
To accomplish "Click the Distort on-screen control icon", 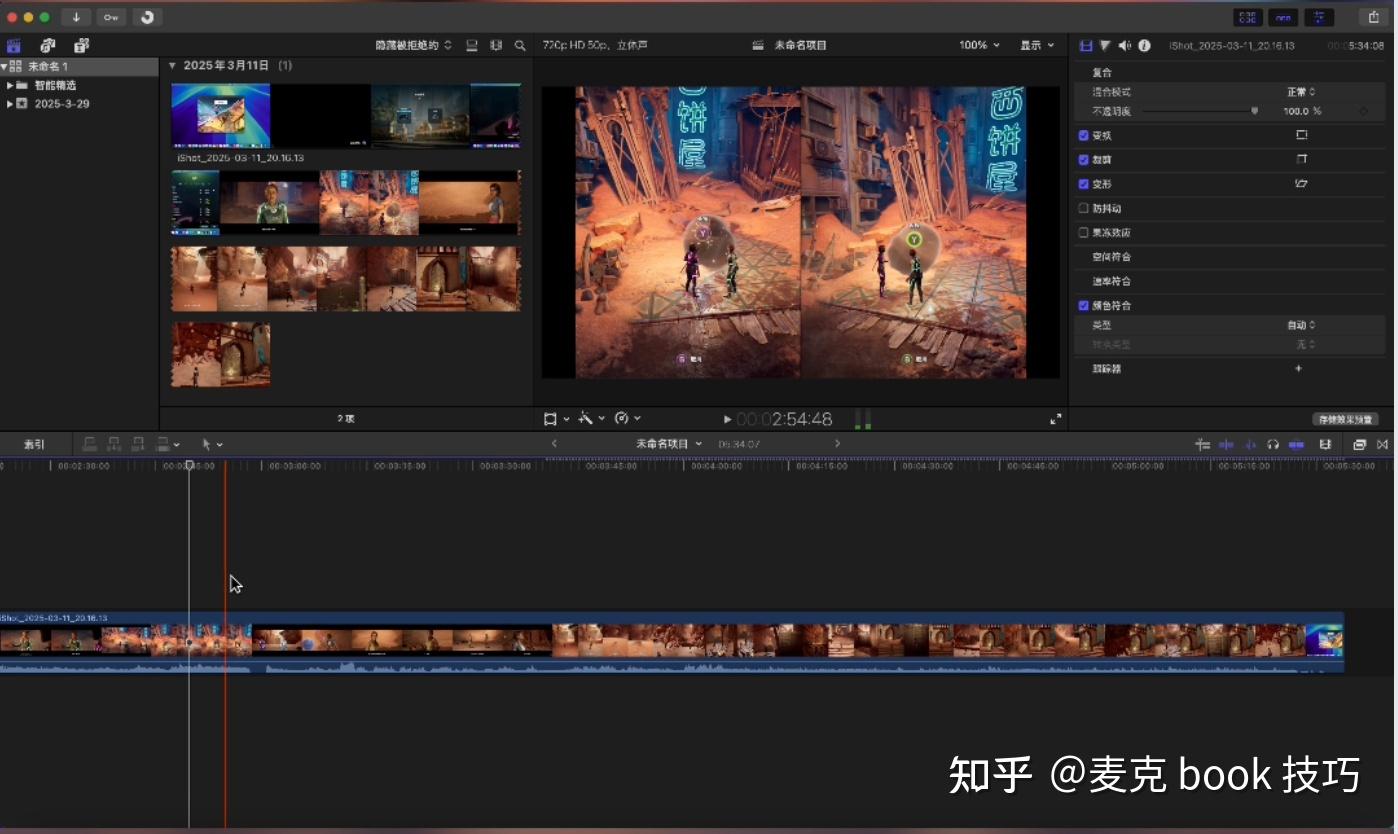I will pos(1301,183).
